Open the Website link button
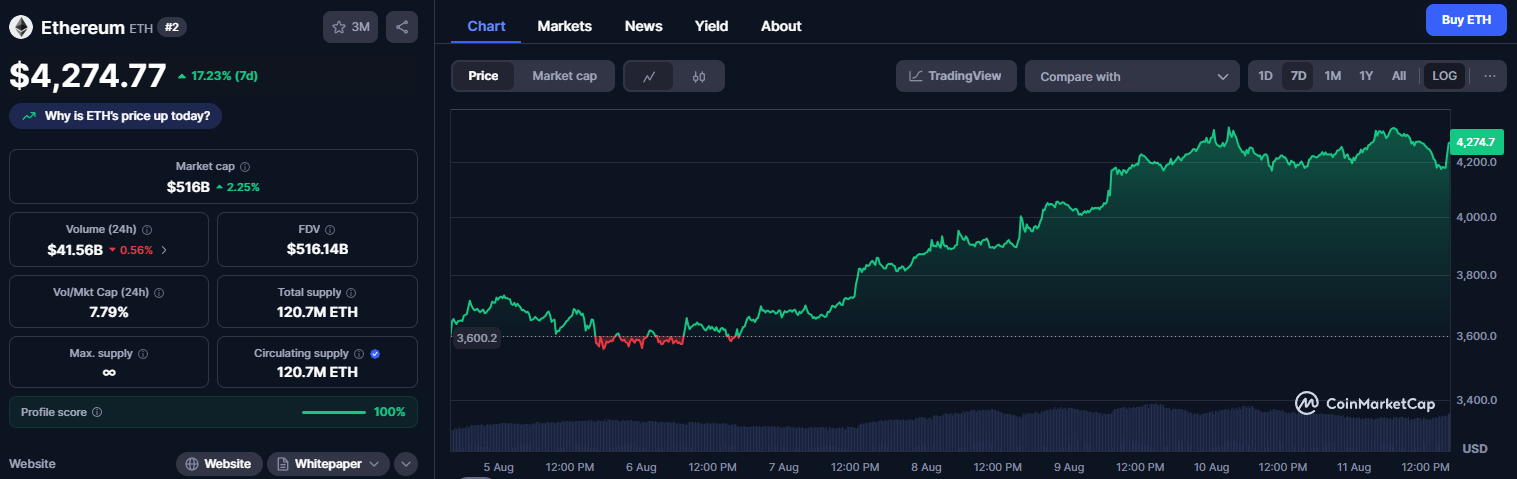1517x479 pixels. (x=219, y=464)
